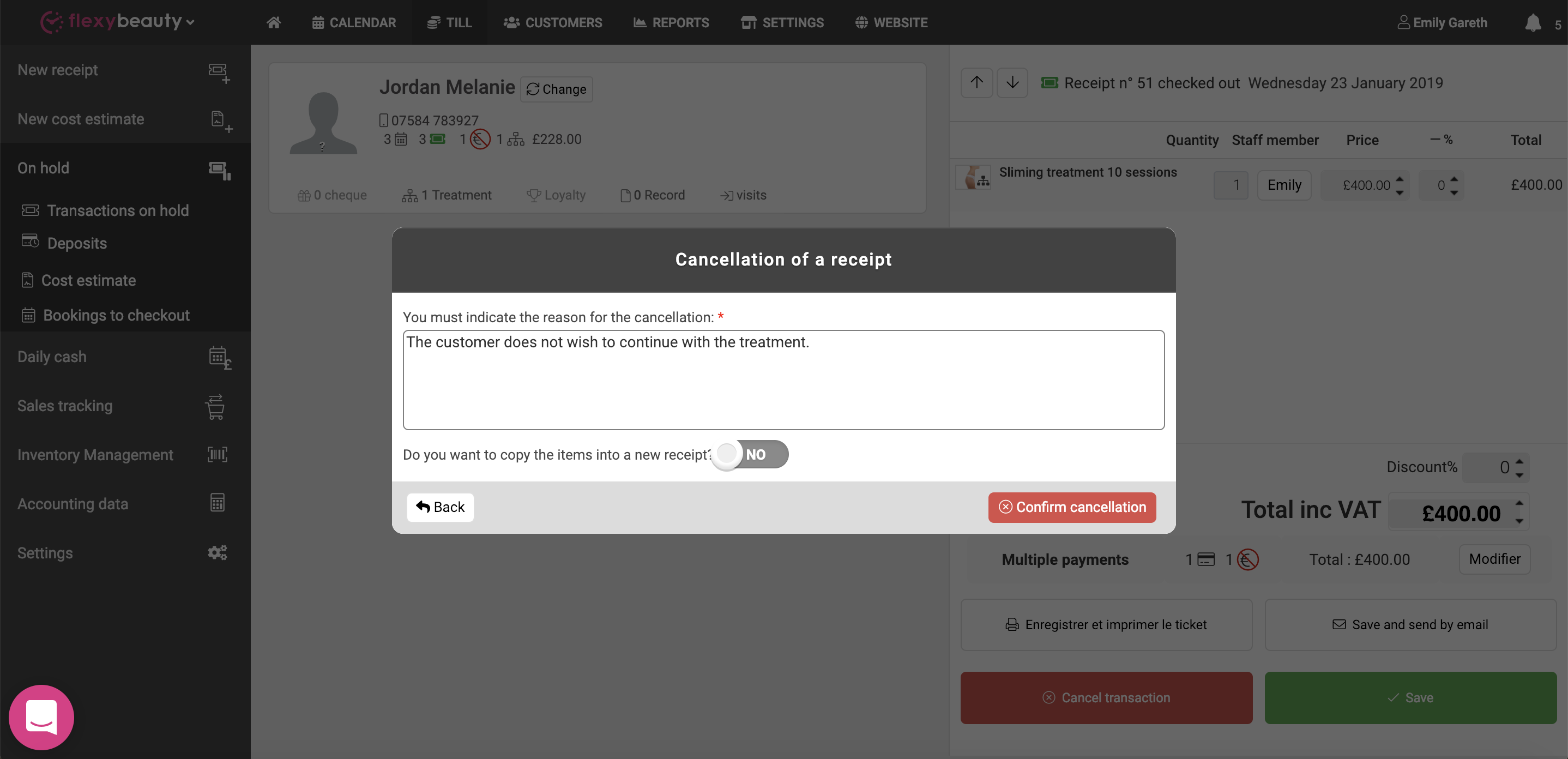This screenshot has height=759, width=1568.
Task: Open the SETTINGS top menu
Action: point(782,22)
